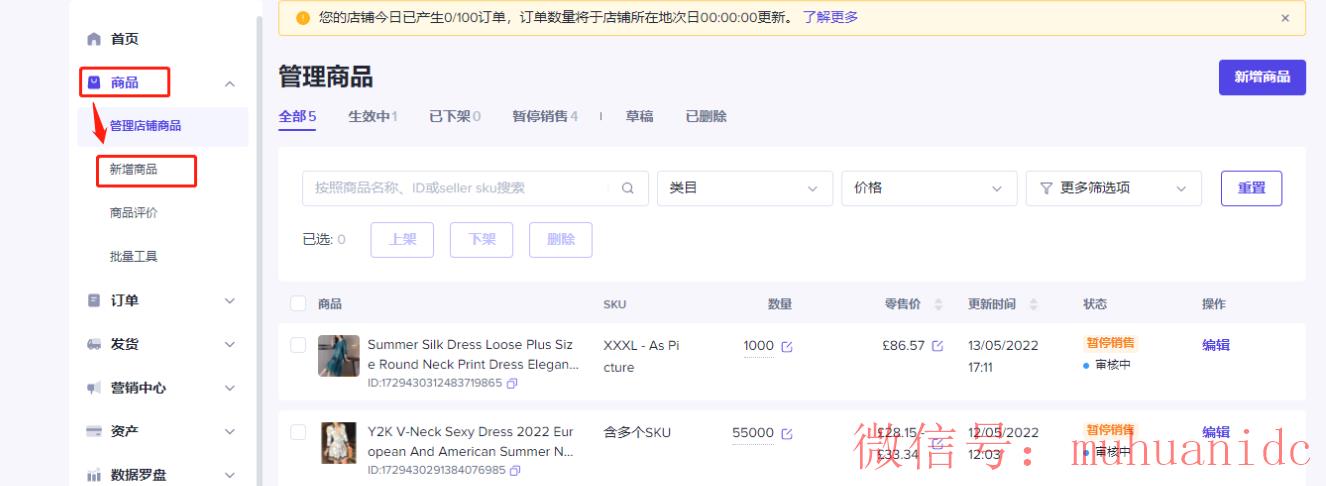Click the 数据罗盘 chart icon
1326x486 pixels.
(94, 475)
